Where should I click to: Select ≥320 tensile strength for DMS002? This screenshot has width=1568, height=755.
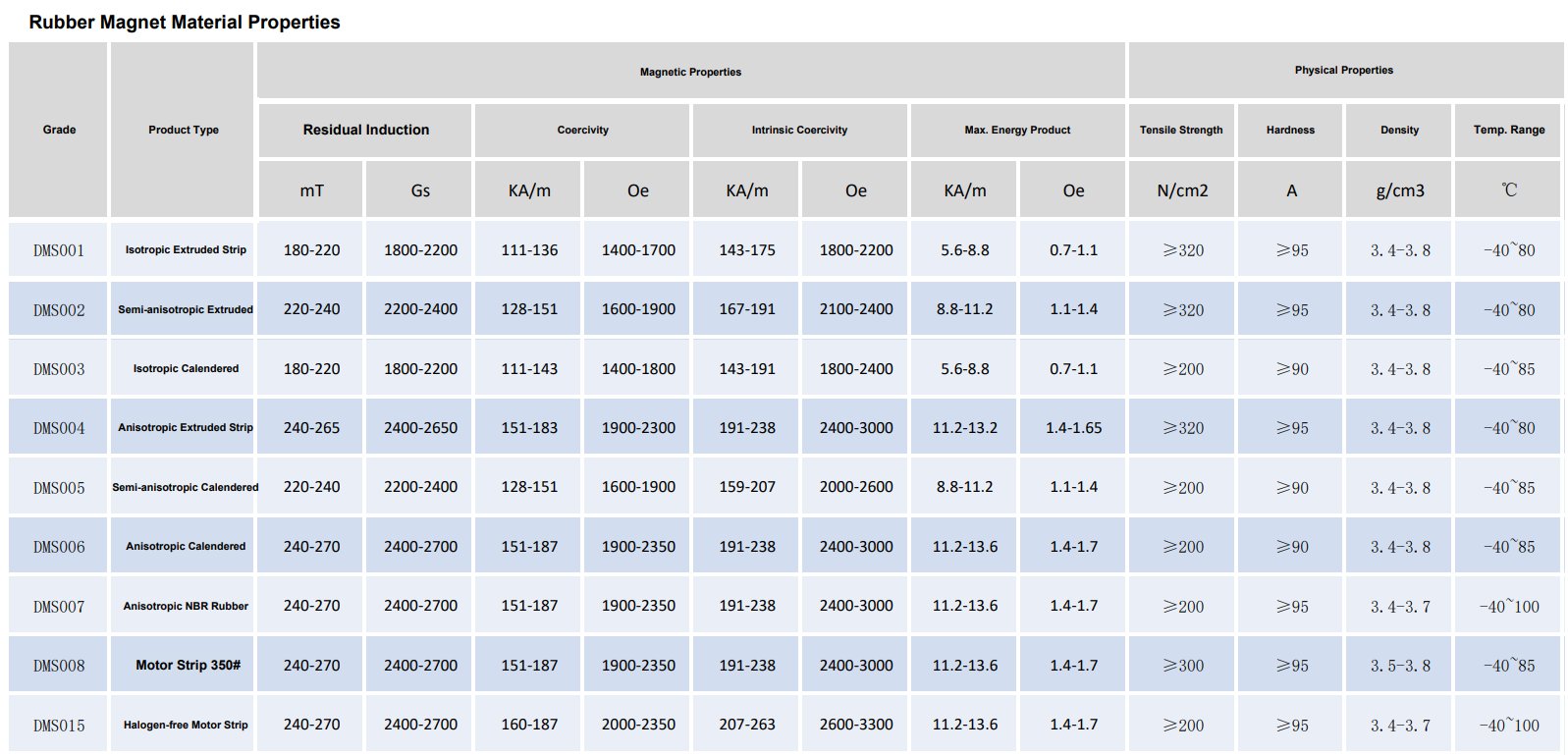pos(1183,310)
